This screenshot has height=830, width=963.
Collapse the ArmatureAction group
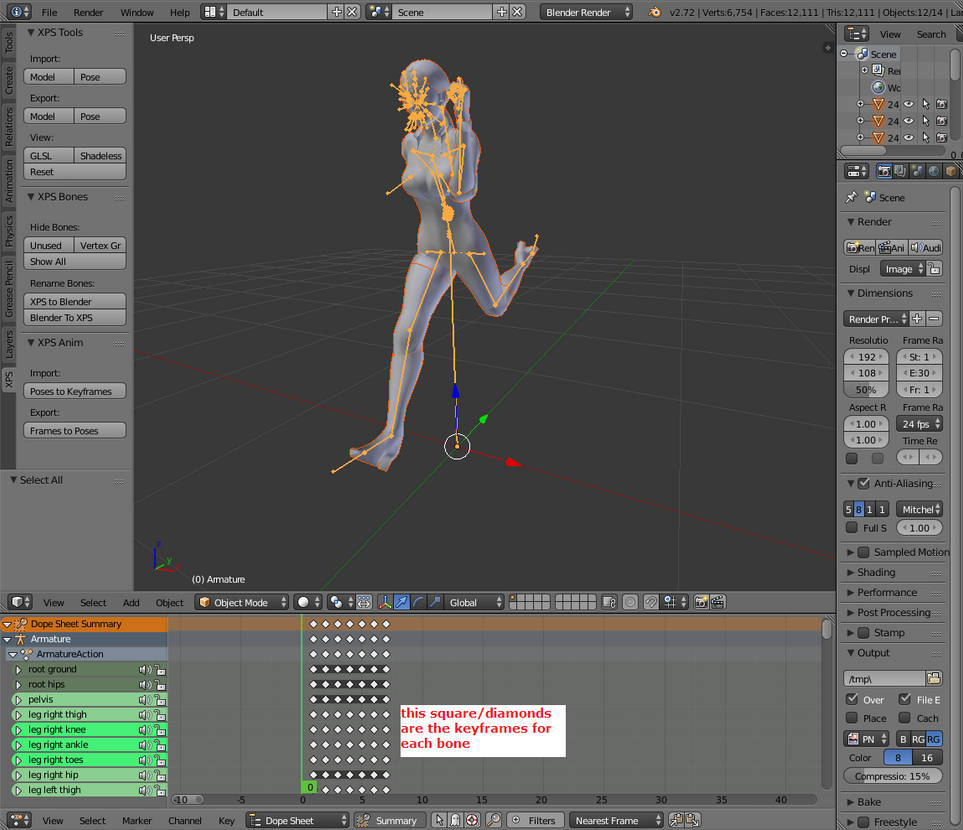click(13, 654)
